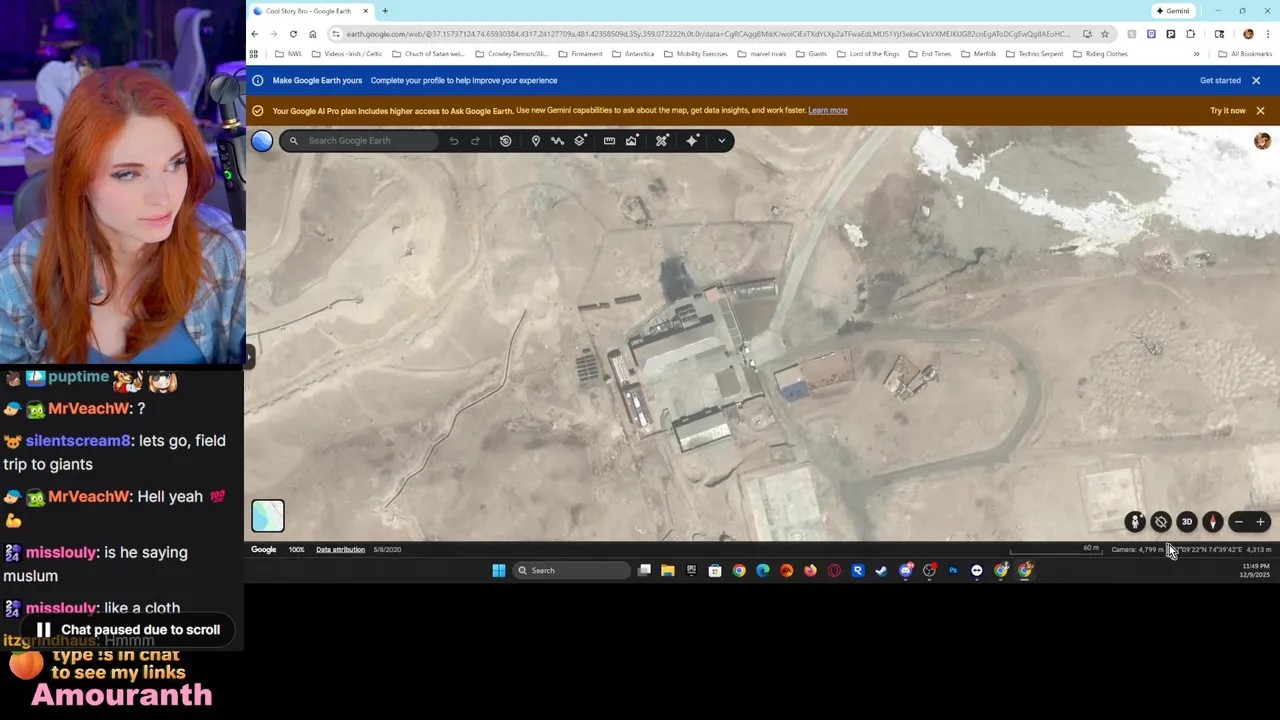
Task: Click the satellite design tool icon
Action: pyautogui.click(x=661, y=141)
